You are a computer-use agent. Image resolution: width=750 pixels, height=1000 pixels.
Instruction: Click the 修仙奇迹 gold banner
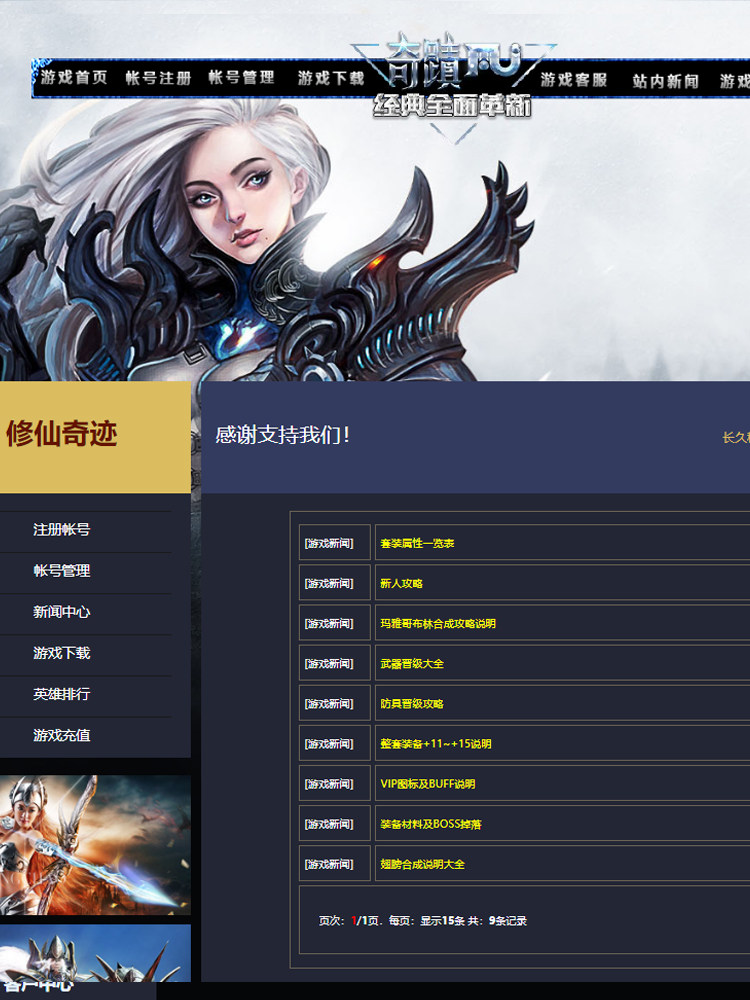[x=95, y=437]
